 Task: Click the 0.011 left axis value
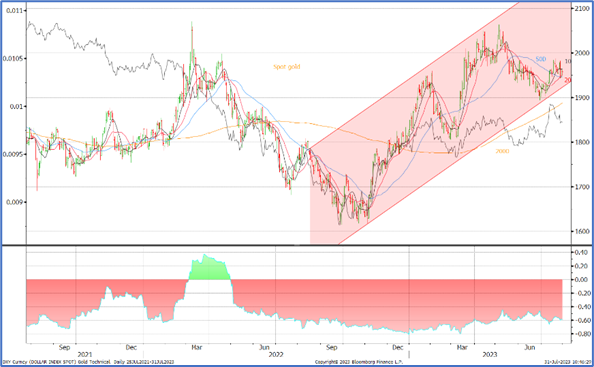point(13,10)
